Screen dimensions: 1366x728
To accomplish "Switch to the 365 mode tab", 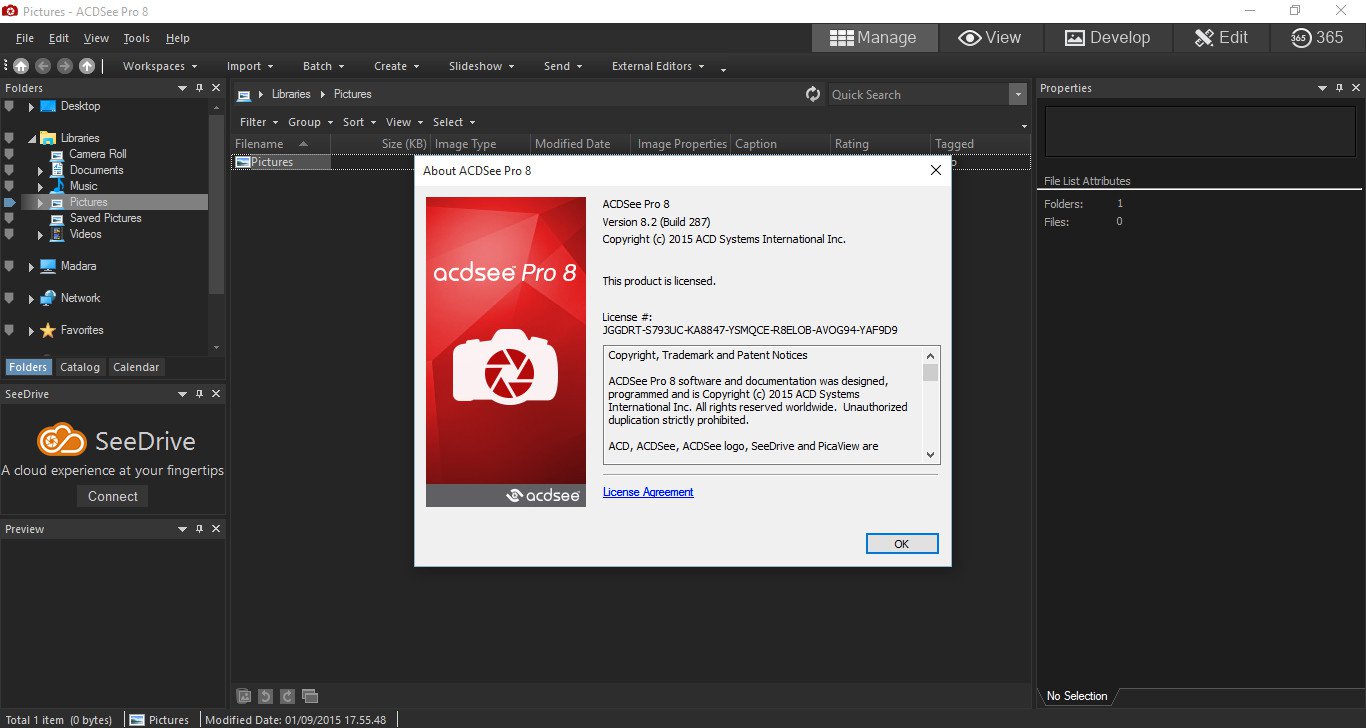I will click(x=1317, y=38).
